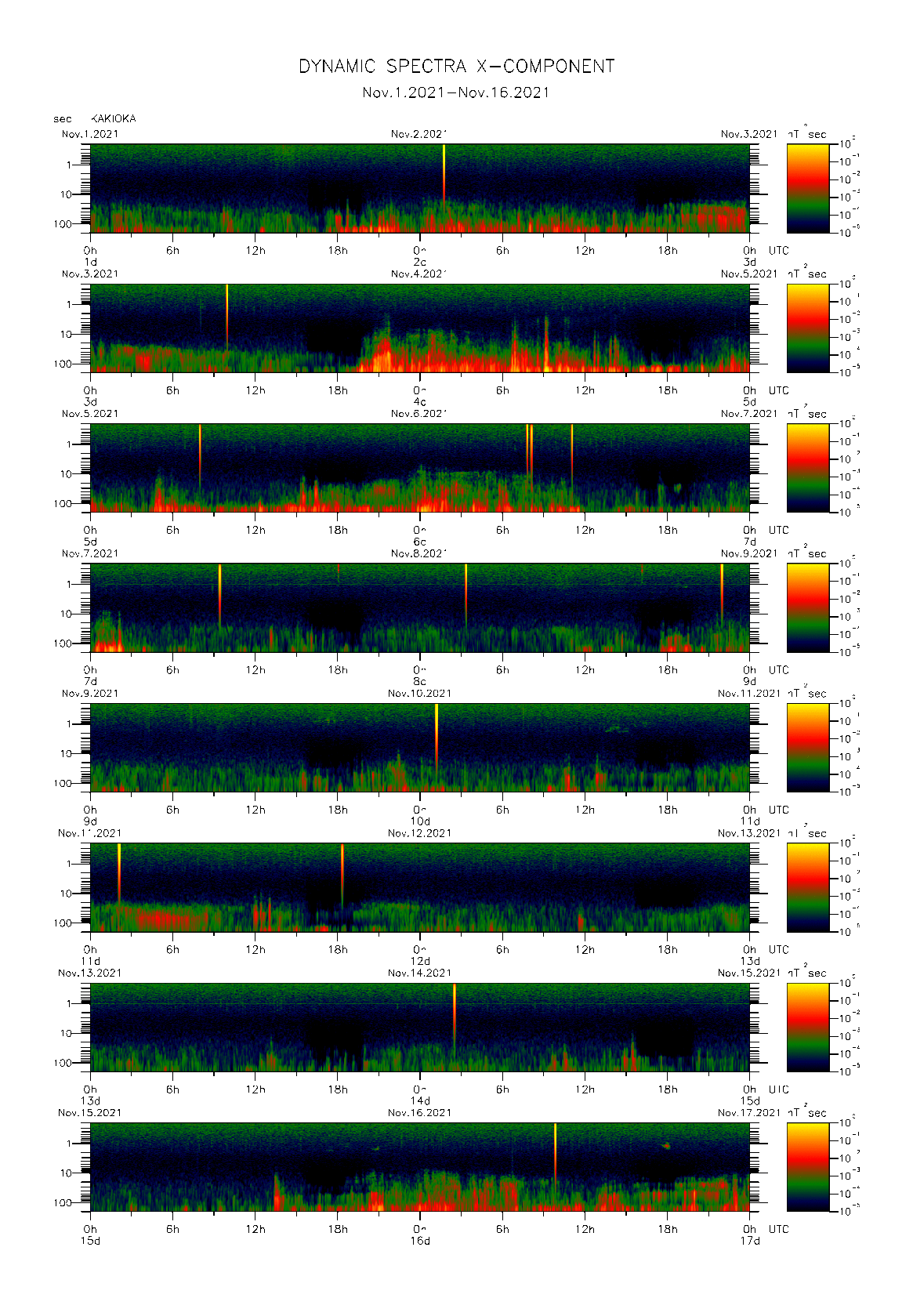The width and height of the screenshot is (913, 1316).
Task: Click the Nov.12.2021 date label
Action: pyautogui.click(x=420, y=833)
